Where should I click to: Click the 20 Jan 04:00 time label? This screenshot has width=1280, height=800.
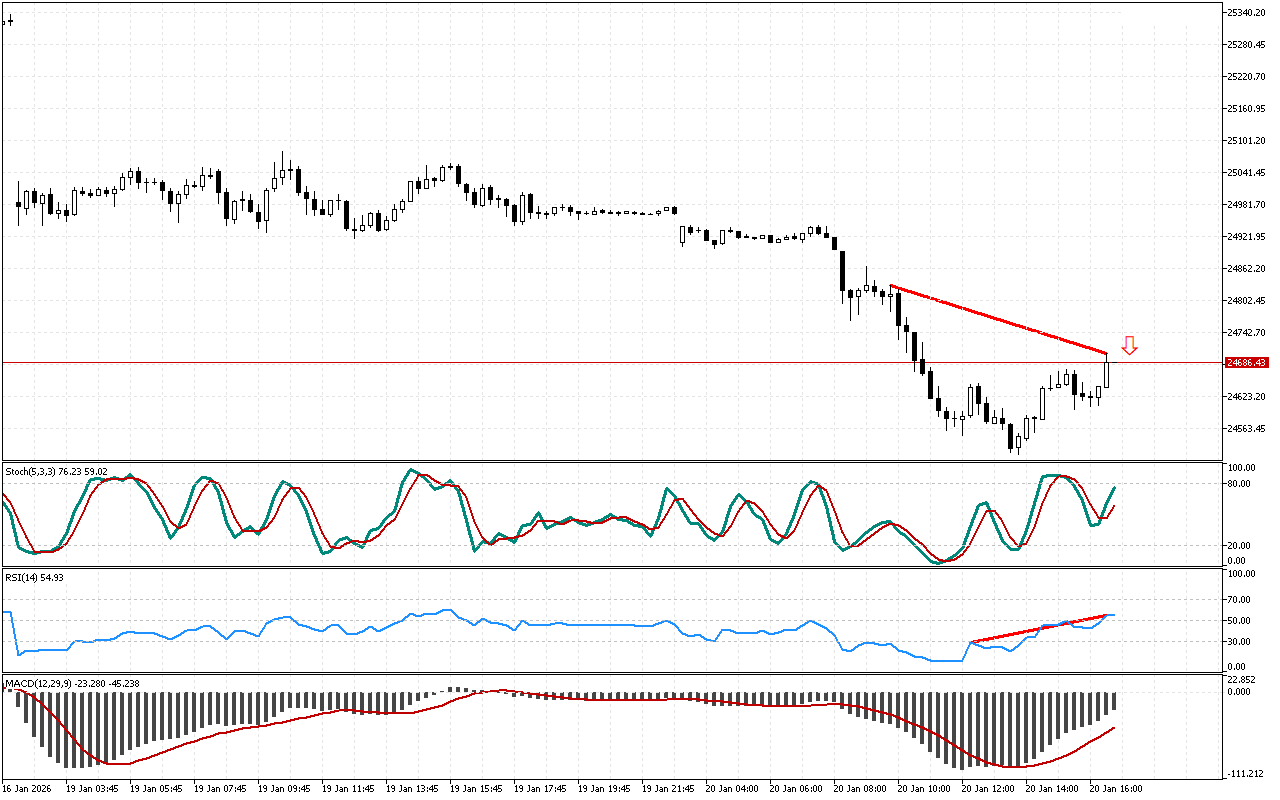click(x=731, y=788)
